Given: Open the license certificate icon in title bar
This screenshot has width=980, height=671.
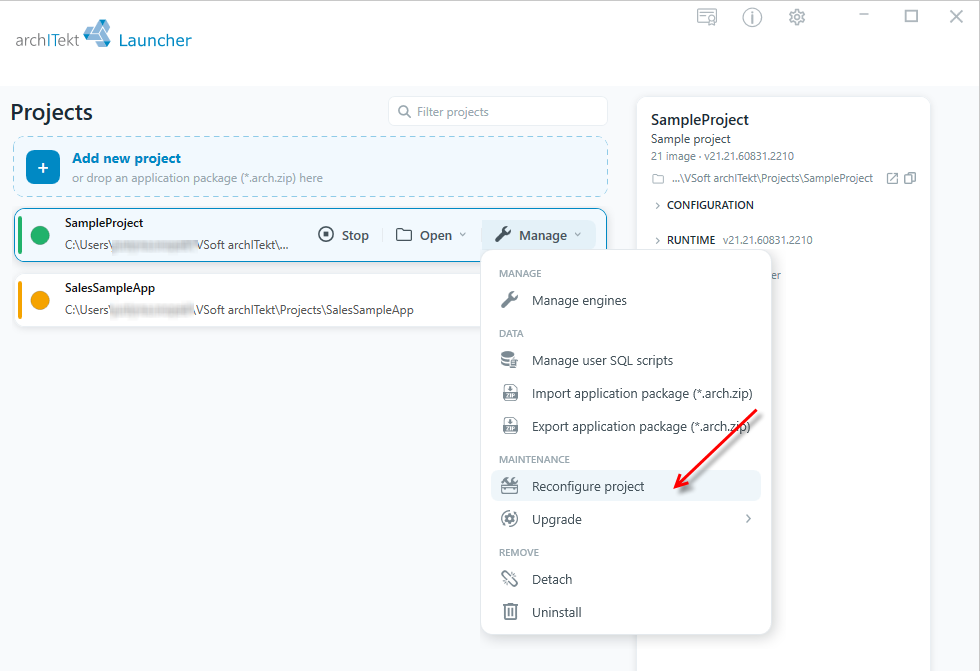Looking at the screenshot, I should point(707,17).
